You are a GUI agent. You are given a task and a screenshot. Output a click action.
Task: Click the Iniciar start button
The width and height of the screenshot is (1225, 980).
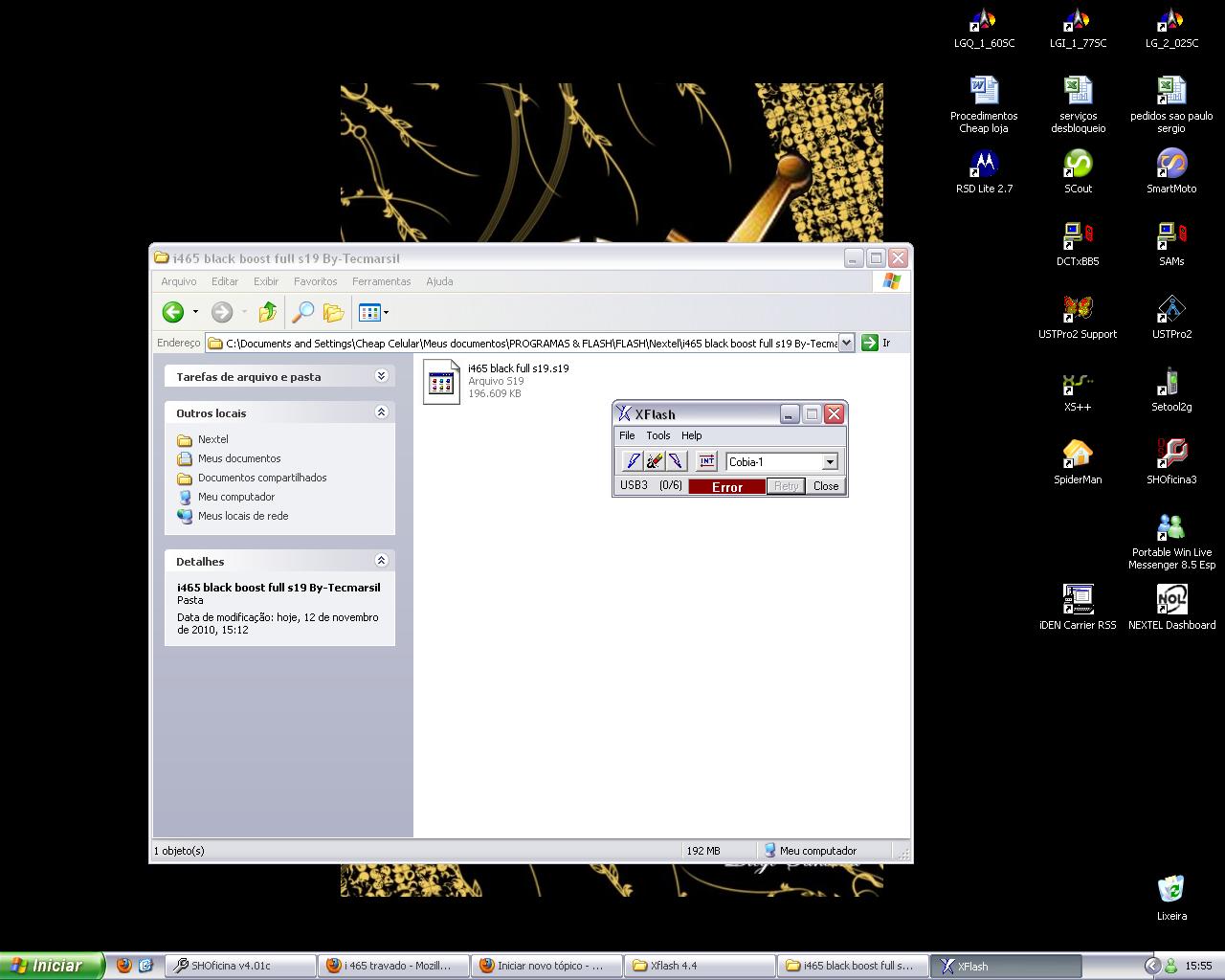(x=52, y=966)
